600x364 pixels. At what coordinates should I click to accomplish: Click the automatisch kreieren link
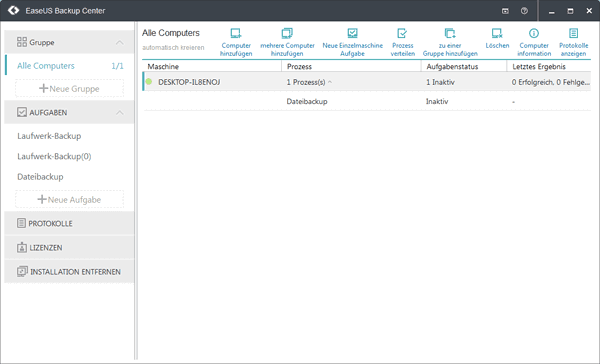(173, 48)
